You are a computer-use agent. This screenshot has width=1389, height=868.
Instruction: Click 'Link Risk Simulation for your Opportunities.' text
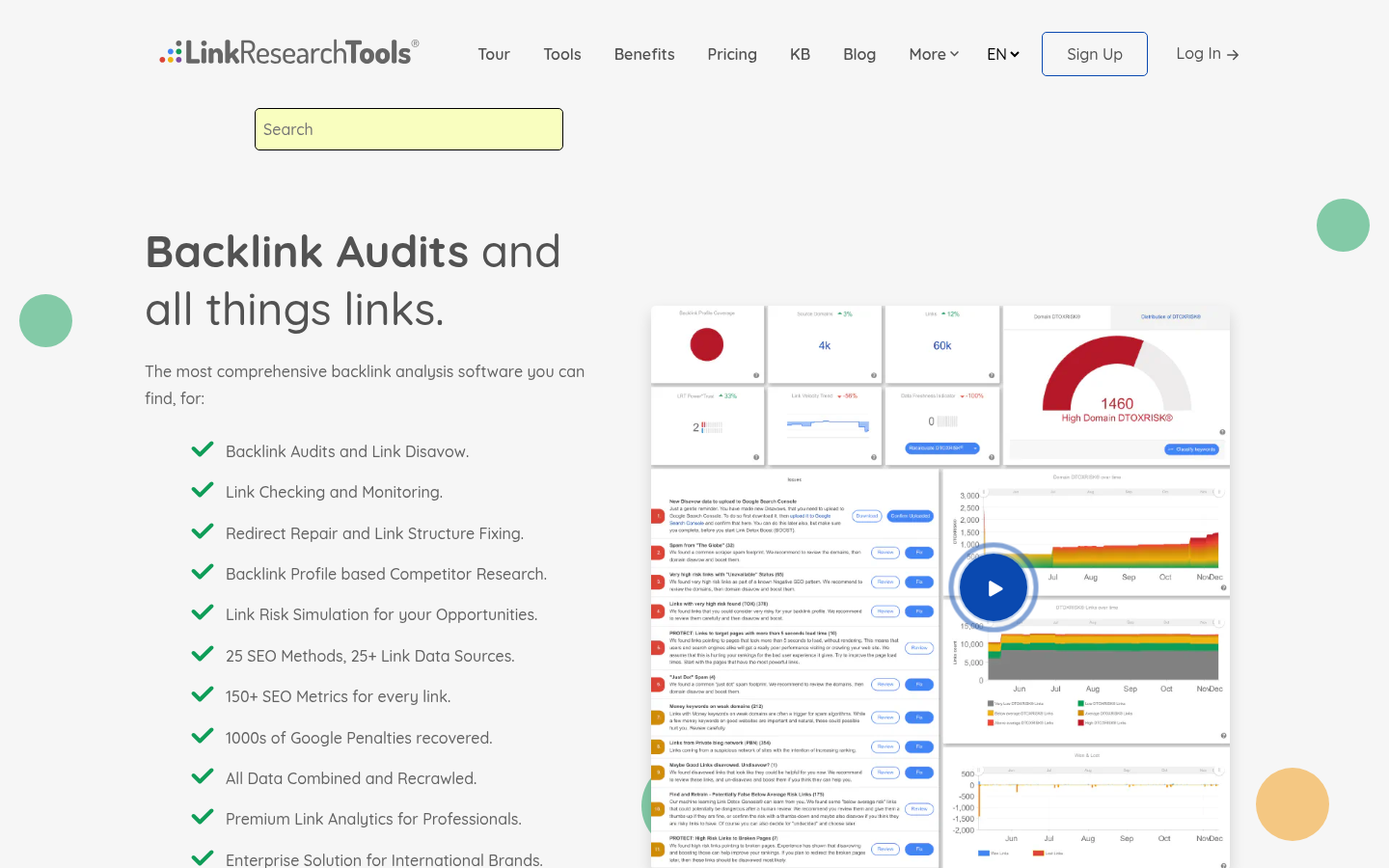381,614
